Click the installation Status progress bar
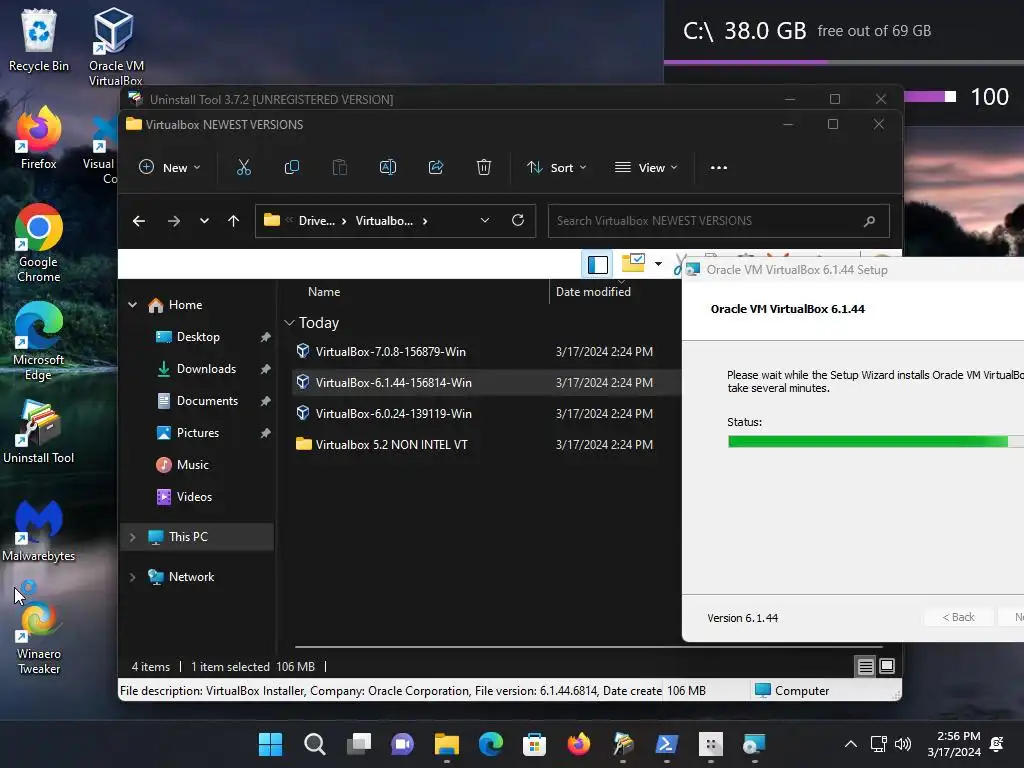This screenshot has width=1024, height=768. [876, 441]
